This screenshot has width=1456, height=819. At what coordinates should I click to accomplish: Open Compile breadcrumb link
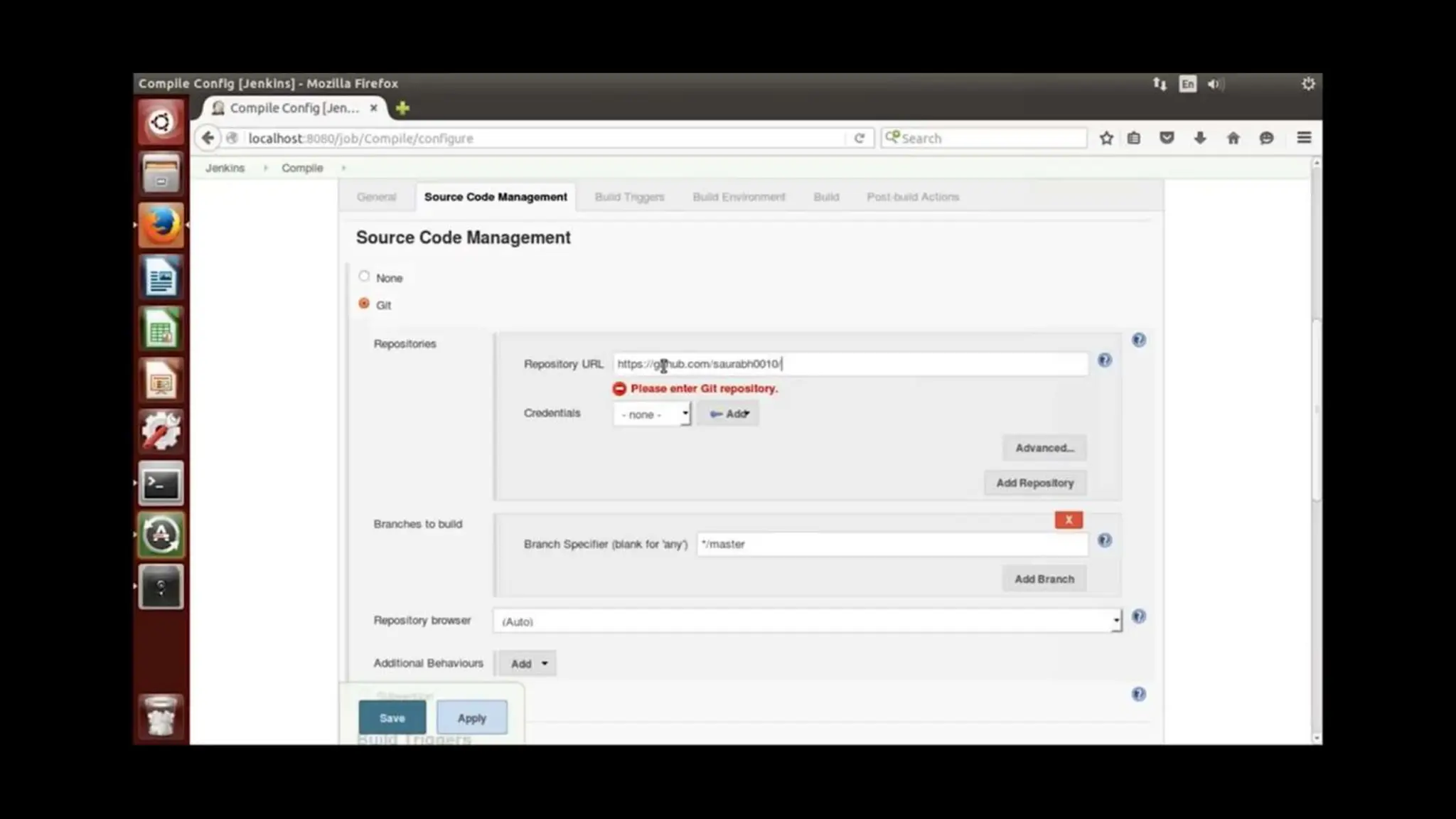[x=302, y=168]
